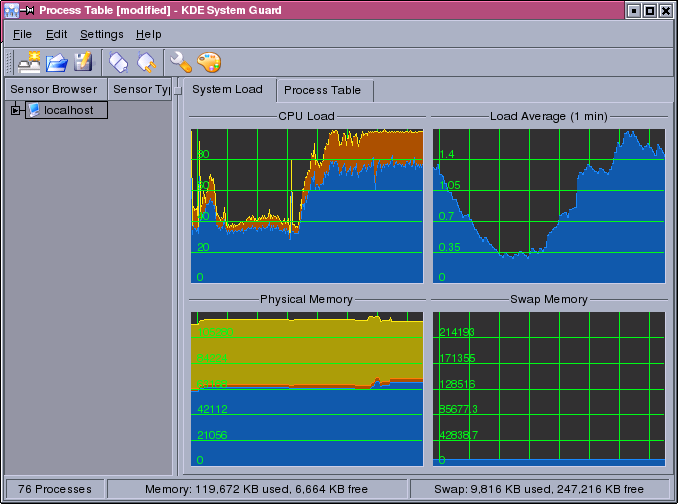
Task: Switch to the Process Table tab
Action: click(322, 90)
